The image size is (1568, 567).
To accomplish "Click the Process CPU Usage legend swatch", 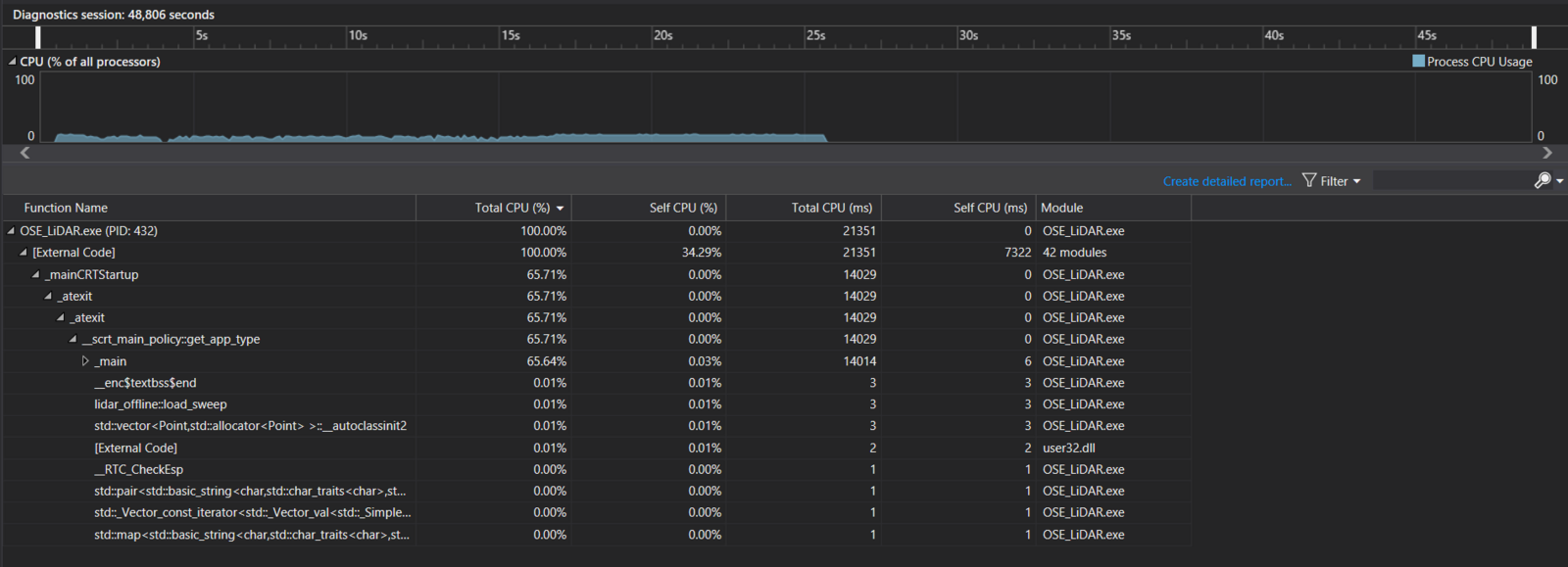I will [1418, 61].
